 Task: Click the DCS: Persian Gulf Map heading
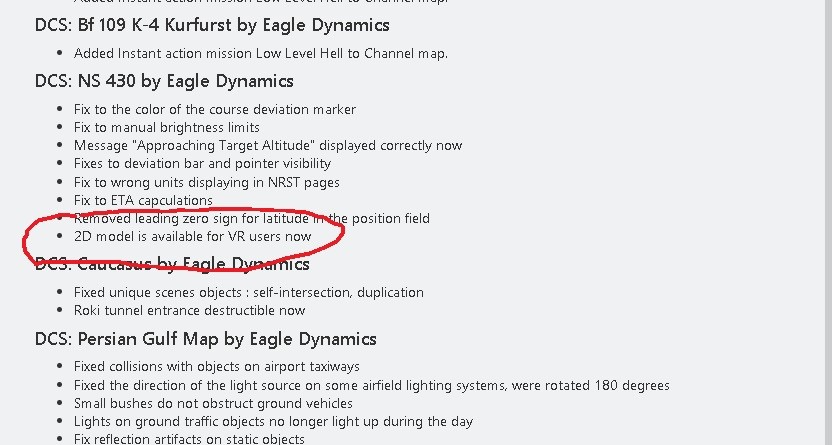tap(206, 339)
